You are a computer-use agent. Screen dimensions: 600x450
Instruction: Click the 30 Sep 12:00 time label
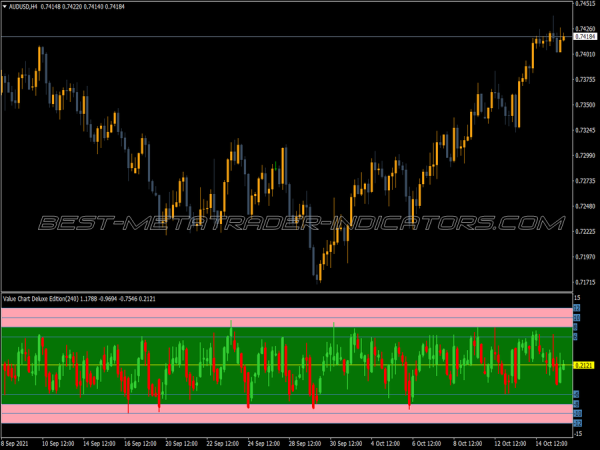tap(346, 444)
